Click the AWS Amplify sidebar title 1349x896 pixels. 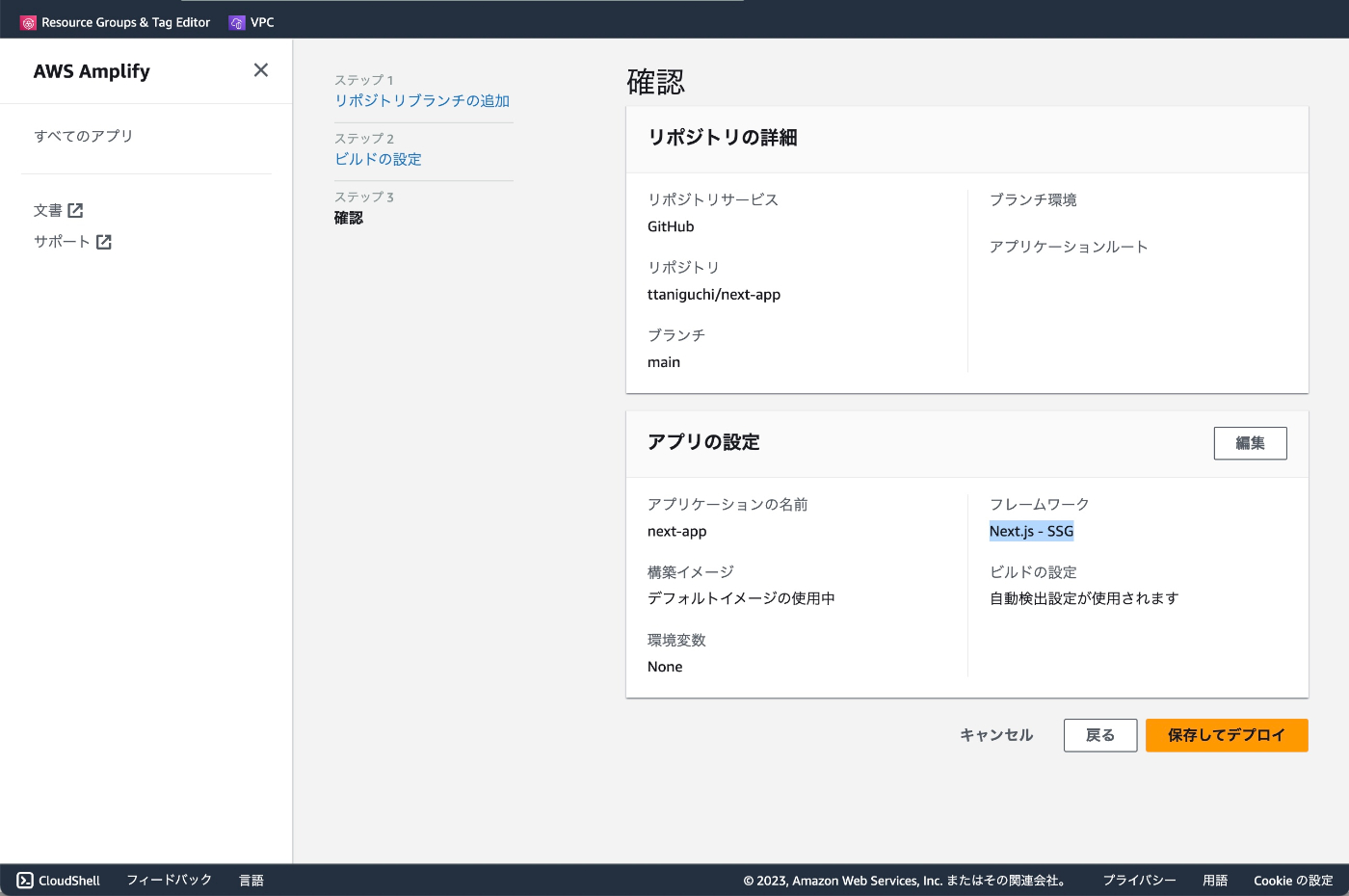pyautogui.click(x=92, y=71)
